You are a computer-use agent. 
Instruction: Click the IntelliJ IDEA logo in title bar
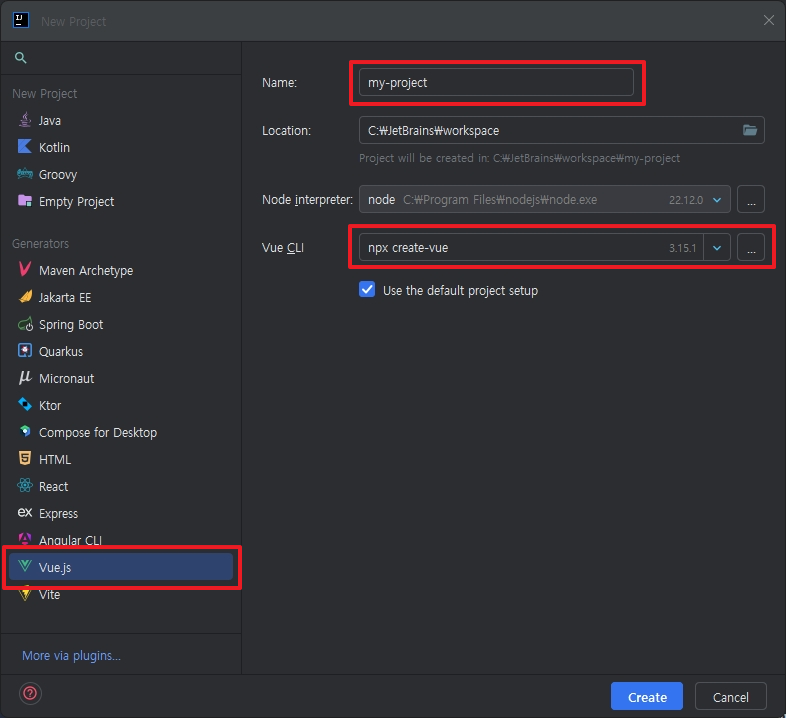click(x=21, y=21)
